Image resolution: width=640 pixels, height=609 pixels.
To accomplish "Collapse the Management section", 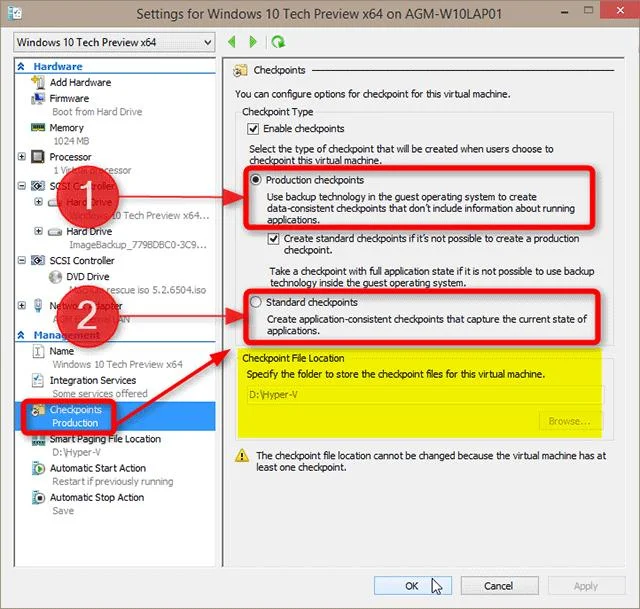I will pyautogui.click(x=21, y=335).
